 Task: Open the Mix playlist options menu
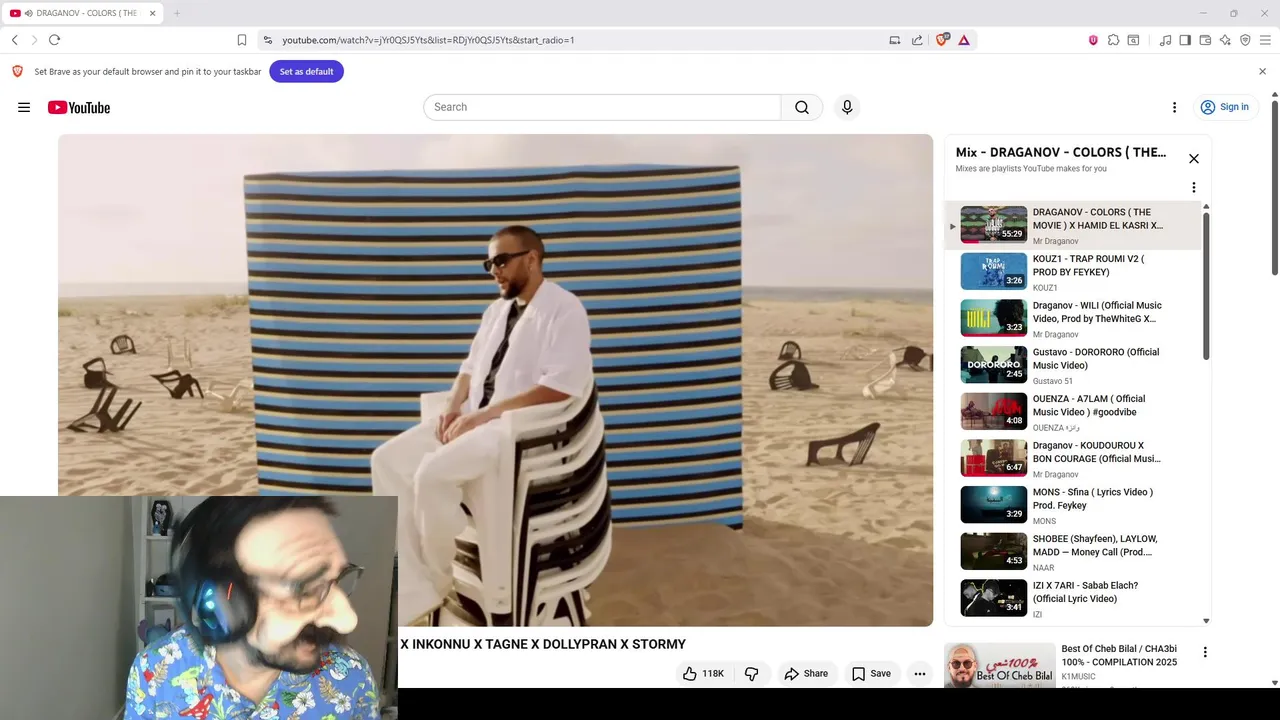tap(1193, 187)
